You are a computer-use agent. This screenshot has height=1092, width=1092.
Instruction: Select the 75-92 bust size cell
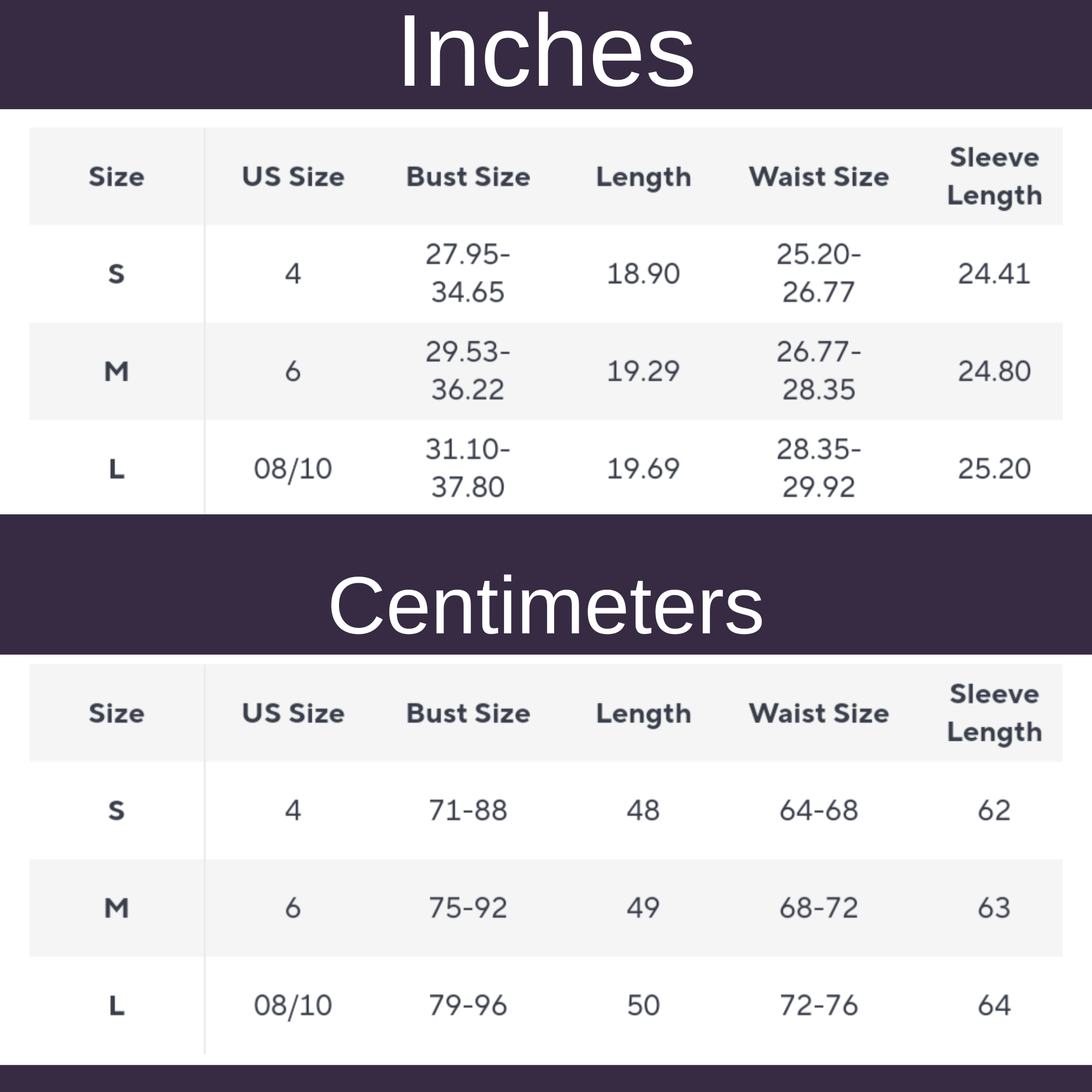pyautogui.click(x=468, y=908)
